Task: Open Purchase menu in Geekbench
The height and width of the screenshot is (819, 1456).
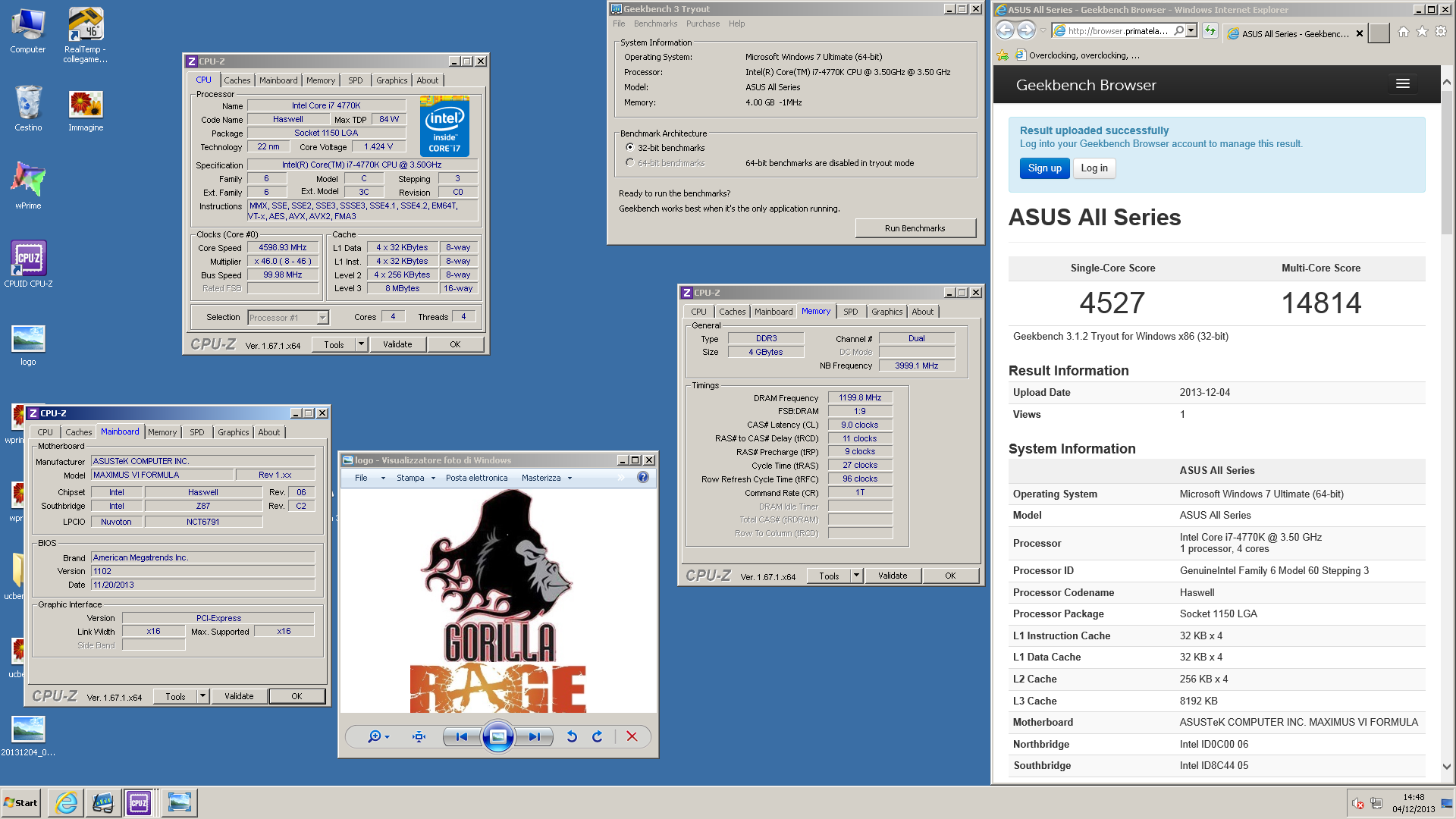Action: [x=703, y=24]
